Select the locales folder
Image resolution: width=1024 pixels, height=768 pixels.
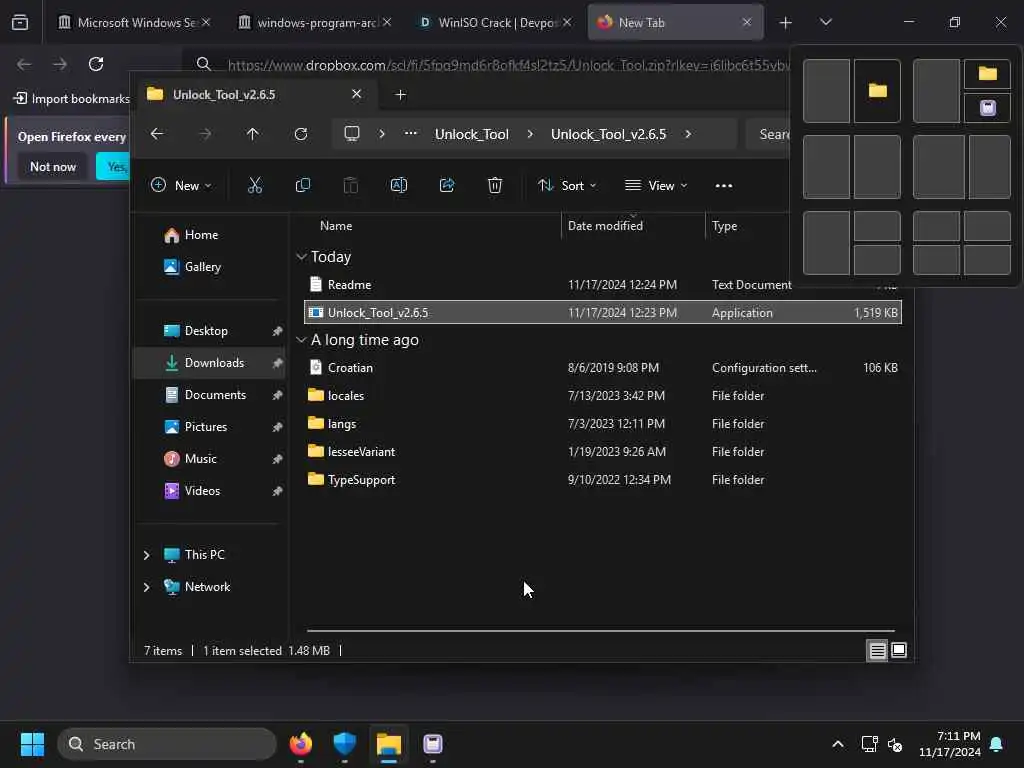pyautogui.click(x=603, y=396)
